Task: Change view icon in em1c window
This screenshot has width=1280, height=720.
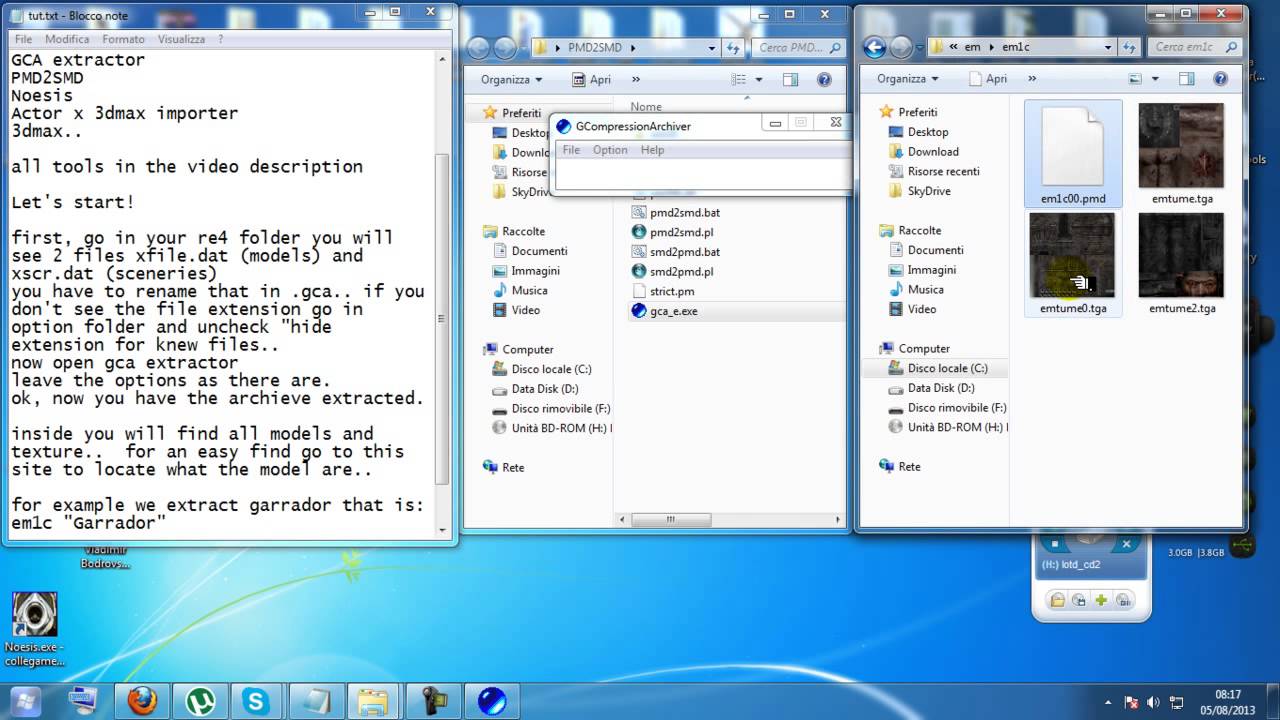Action: pos(1136,78)
